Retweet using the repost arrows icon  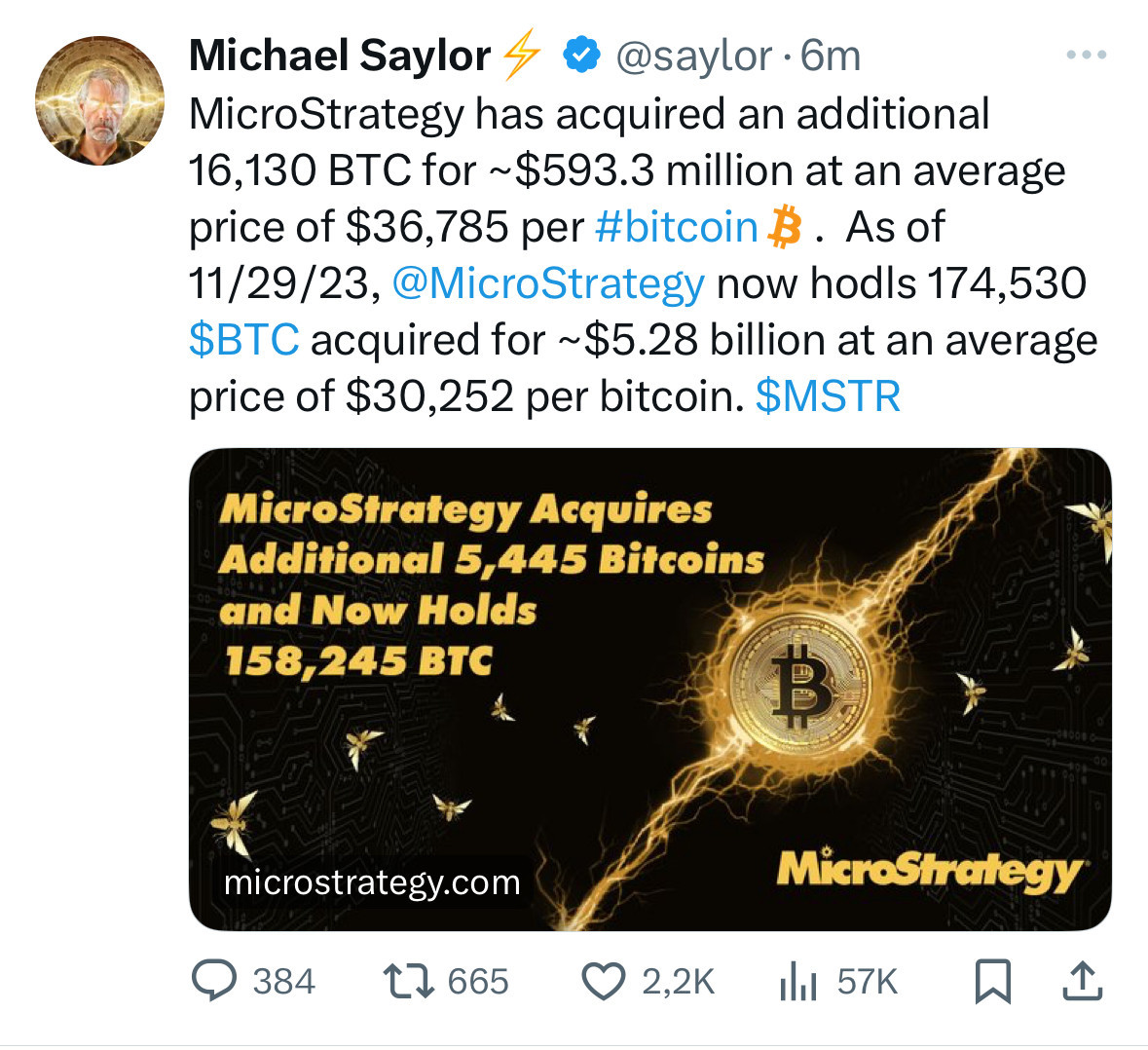pyautogui.click(x=409, y=981)
